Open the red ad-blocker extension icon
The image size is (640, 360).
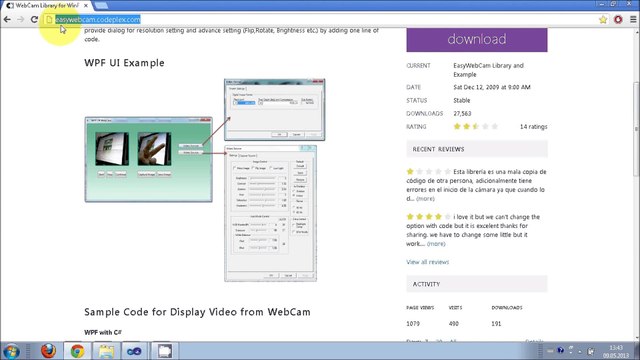pos(618,20)
